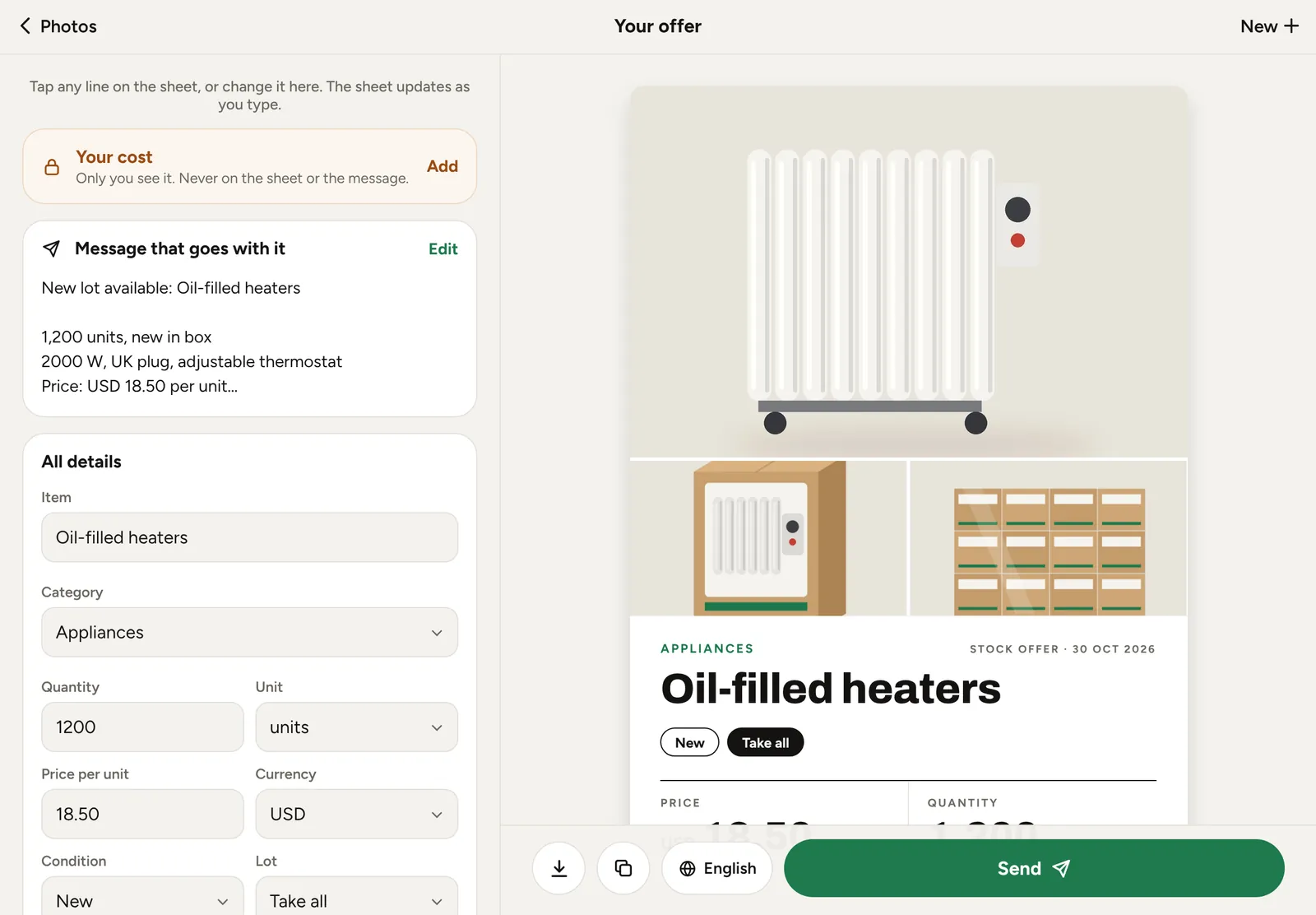Click the 'Your offer' page title
This screenshot has height=915, width=1316.
(x=658, y=26)
